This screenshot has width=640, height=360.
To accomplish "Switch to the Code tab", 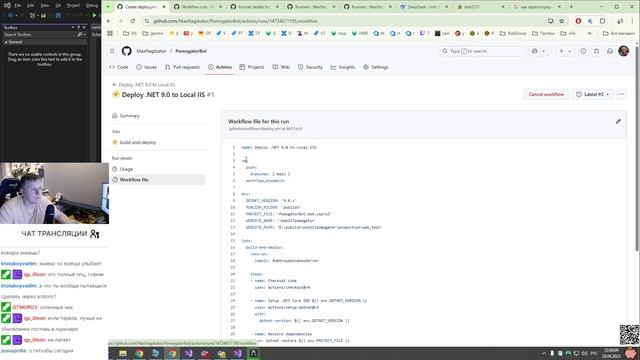I will tap(119, 67).
